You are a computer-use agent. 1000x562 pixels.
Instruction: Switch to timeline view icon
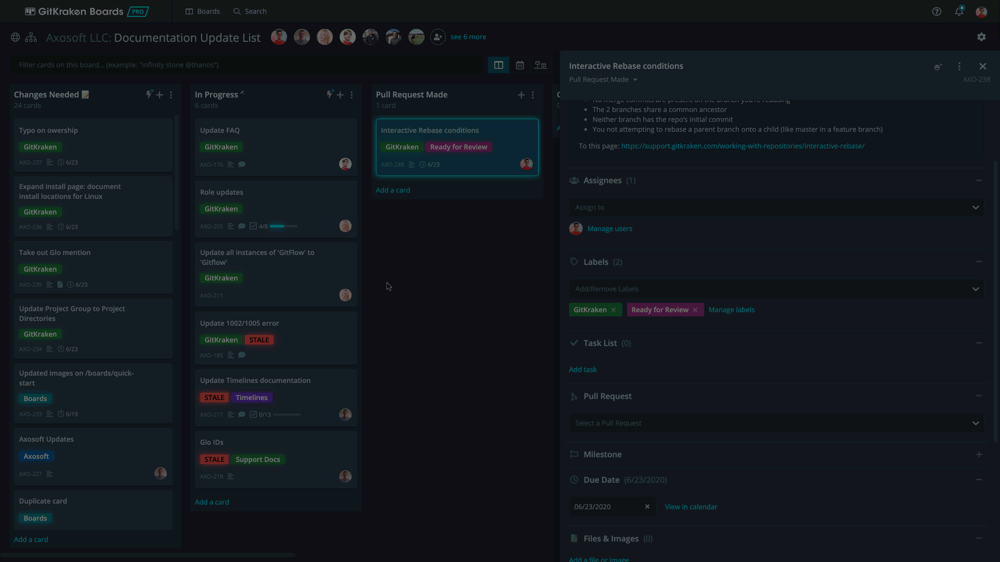[x=541, y=65]
